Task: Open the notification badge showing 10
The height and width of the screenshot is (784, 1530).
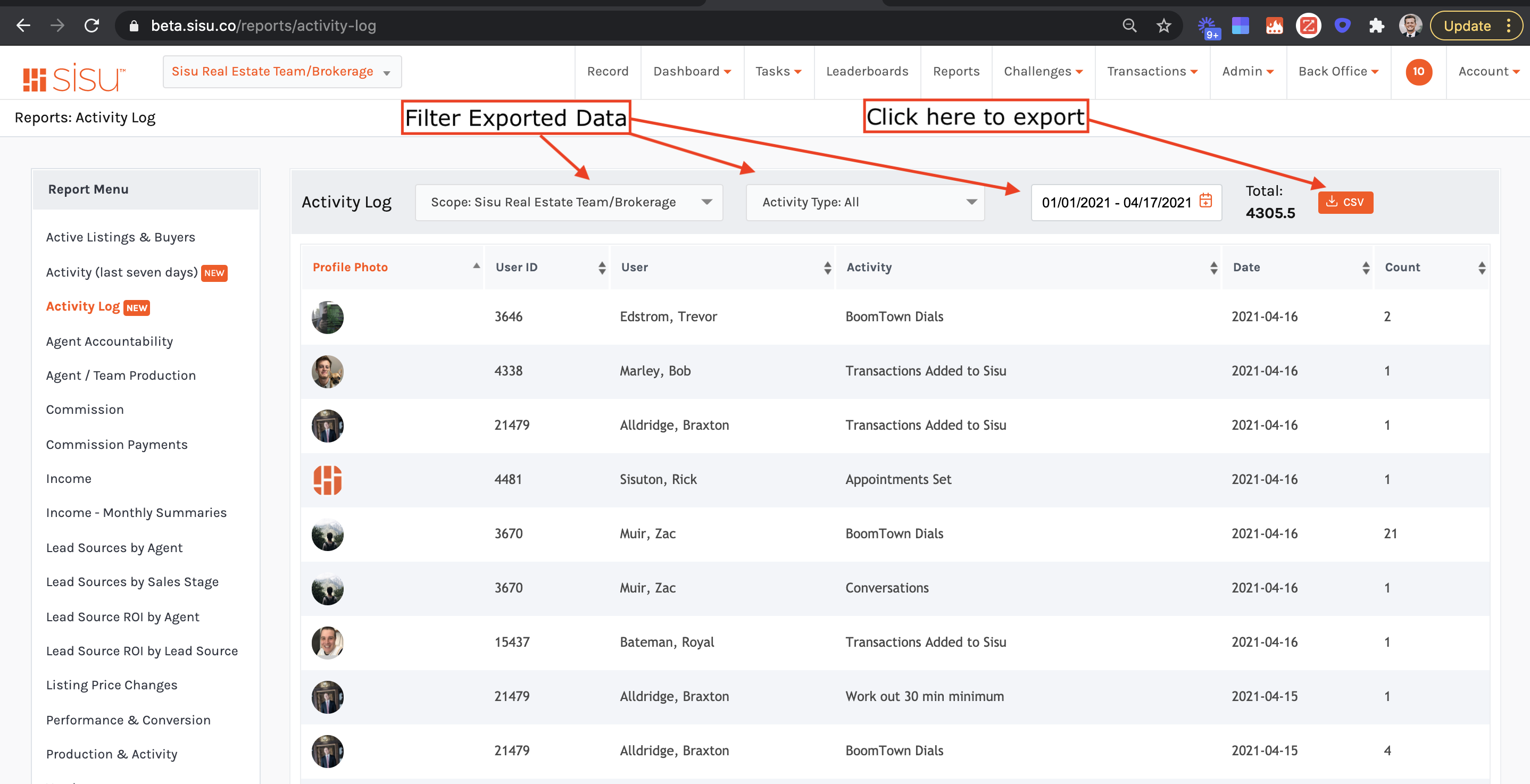Action: point(1418,72)
